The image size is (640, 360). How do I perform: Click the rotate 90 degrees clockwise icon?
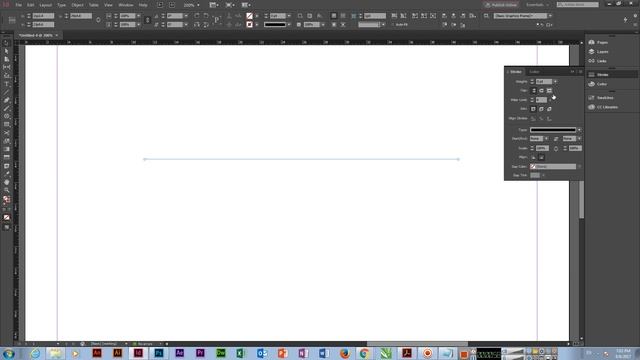[197, 16]
